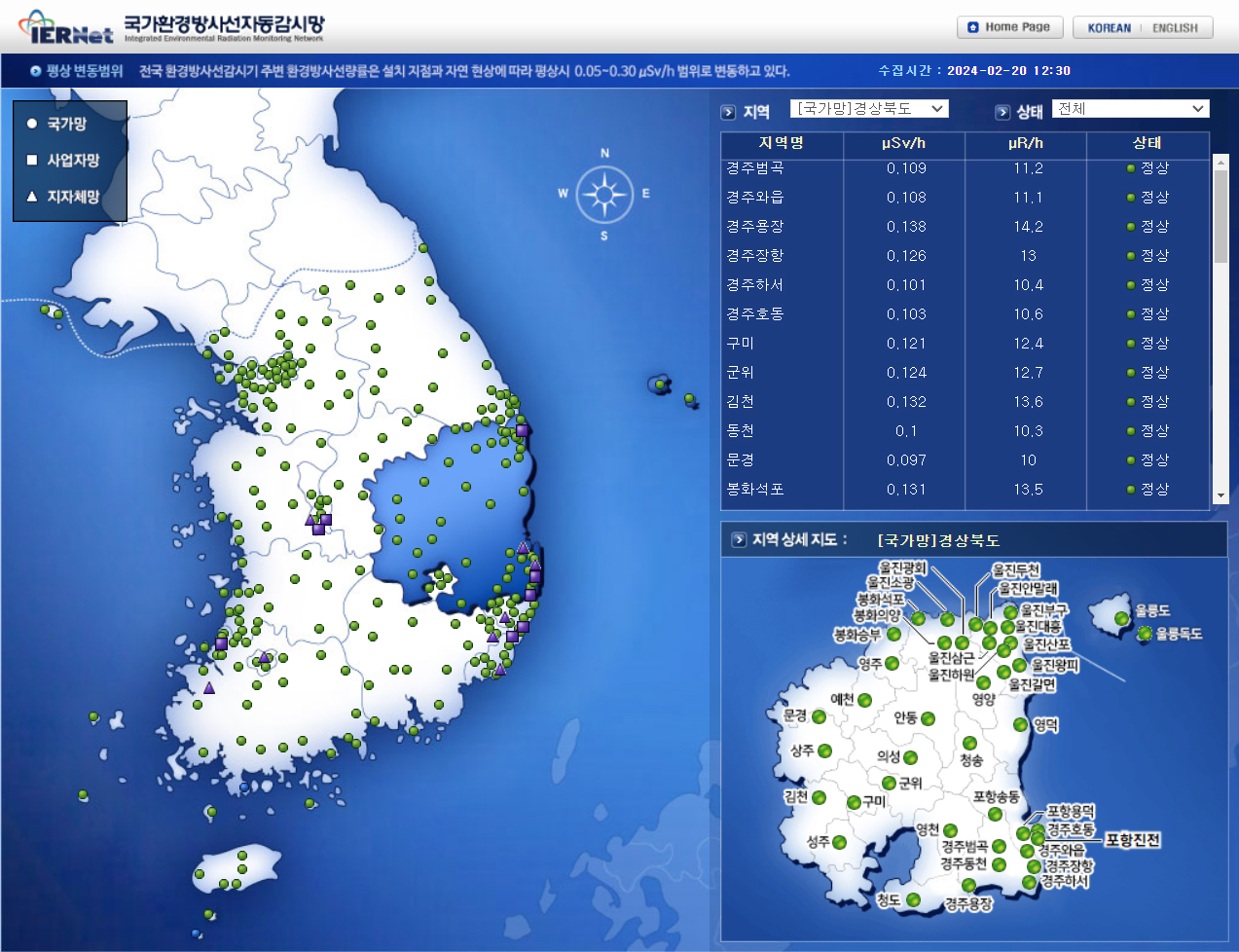This screenshot has height=952, width=1239.
Task: Click the 상주 station marker in detail map
Action: pos(824,751)
